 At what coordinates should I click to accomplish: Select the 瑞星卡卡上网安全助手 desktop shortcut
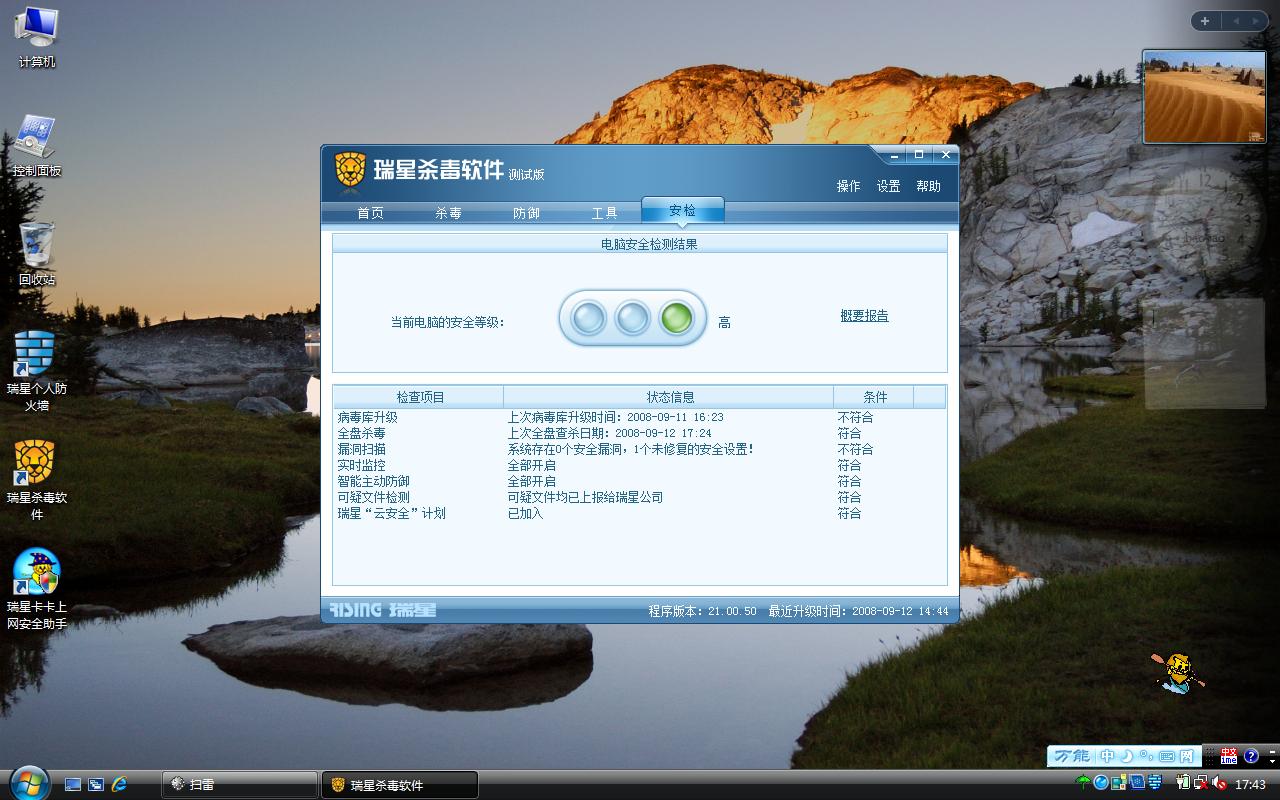37,588
